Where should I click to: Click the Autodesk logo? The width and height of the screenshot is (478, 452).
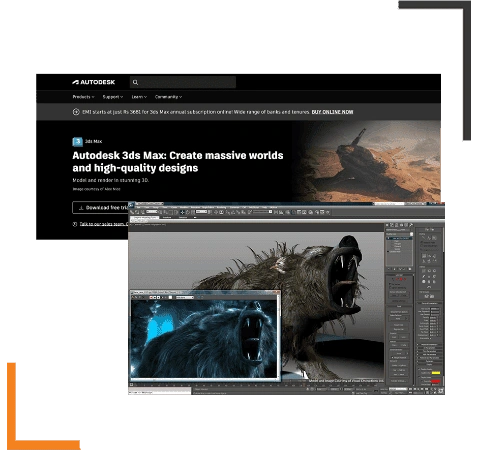(x=94, y=82)
